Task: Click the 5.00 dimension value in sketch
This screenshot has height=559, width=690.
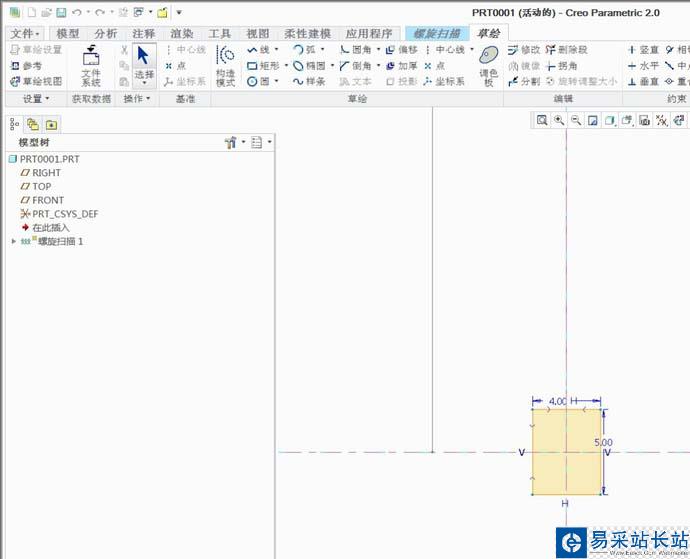Action: pos(603,442)
